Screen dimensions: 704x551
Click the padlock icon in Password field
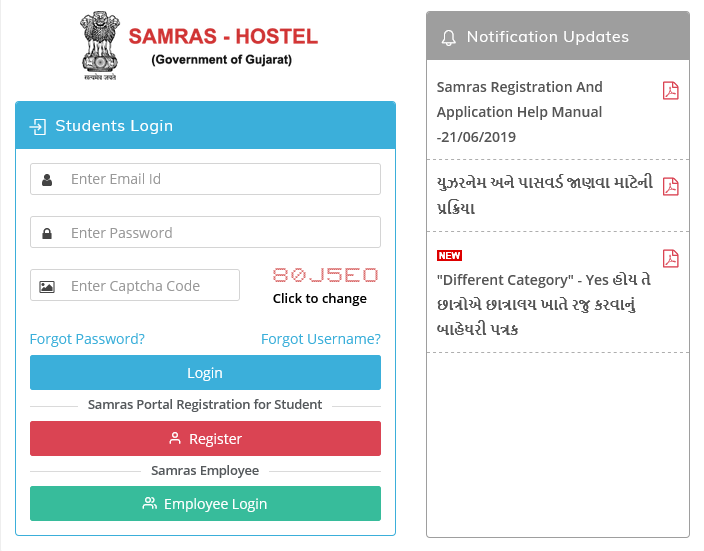point(47,233)
